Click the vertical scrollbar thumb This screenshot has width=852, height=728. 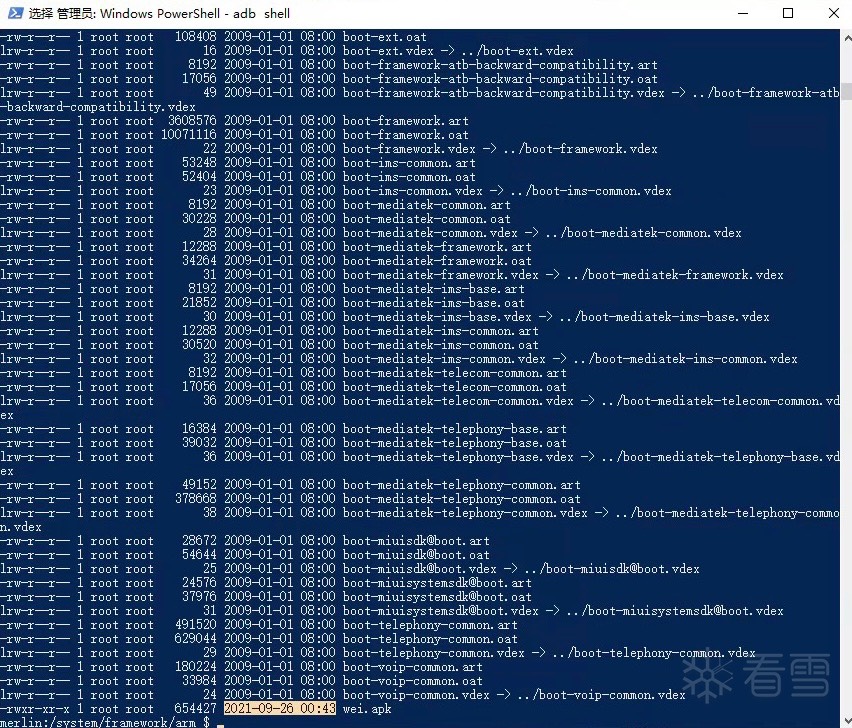click(847, 91)
